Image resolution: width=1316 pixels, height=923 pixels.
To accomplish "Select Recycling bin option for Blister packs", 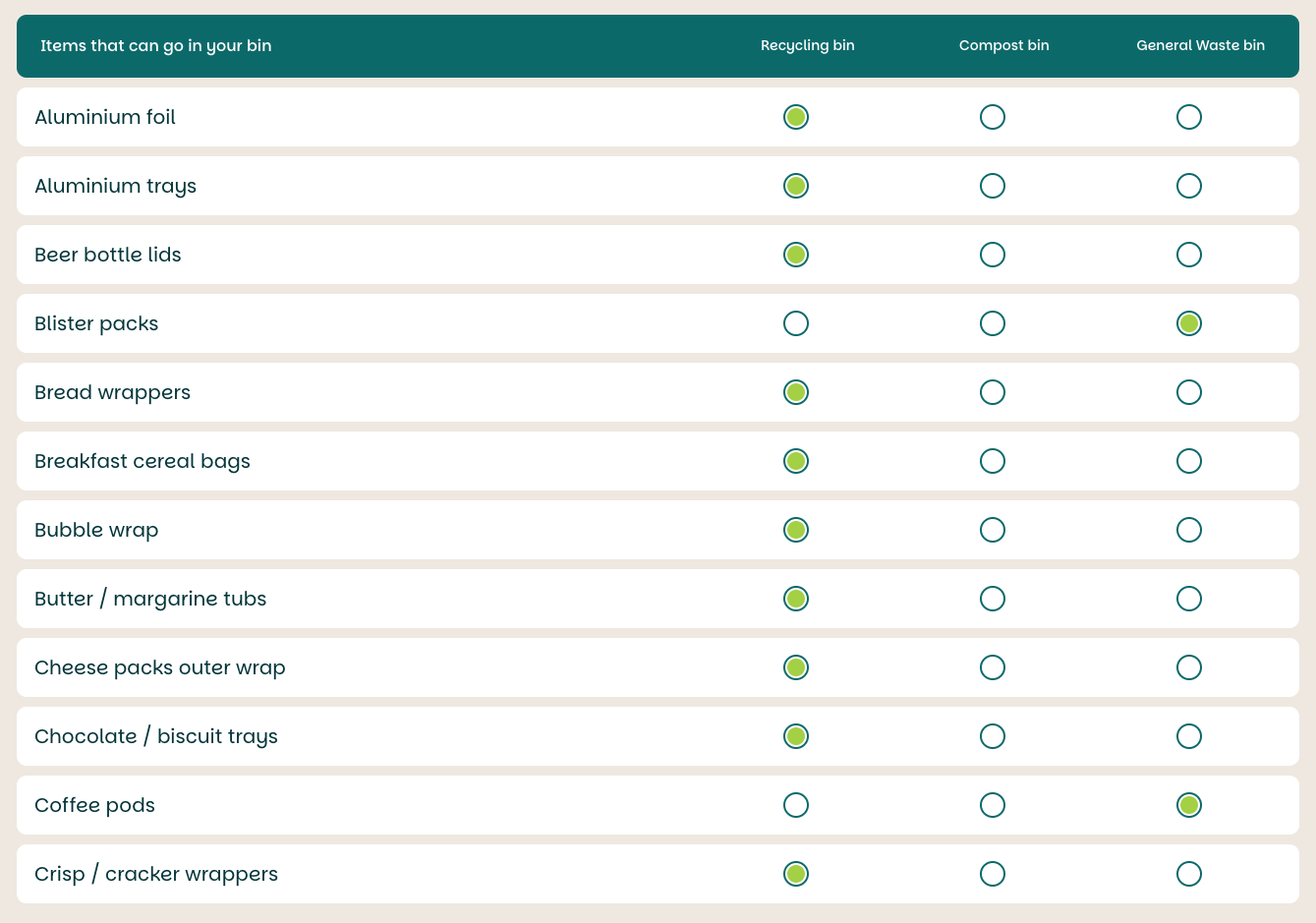I will click(796, 323).
